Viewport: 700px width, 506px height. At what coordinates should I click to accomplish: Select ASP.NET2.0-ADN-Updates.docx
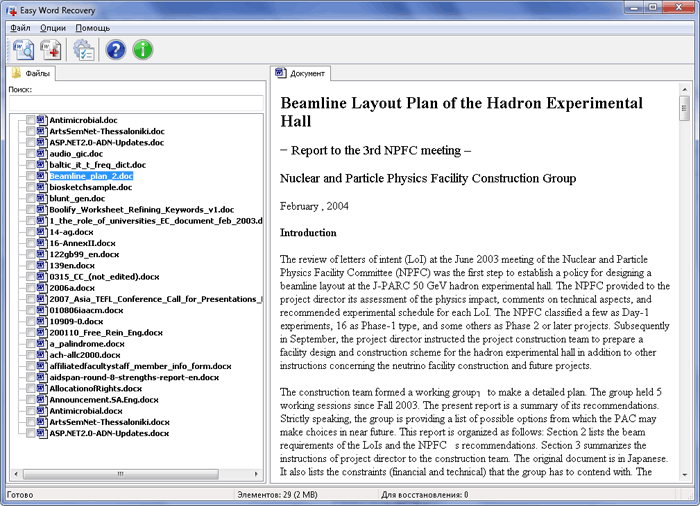[109, 433]
